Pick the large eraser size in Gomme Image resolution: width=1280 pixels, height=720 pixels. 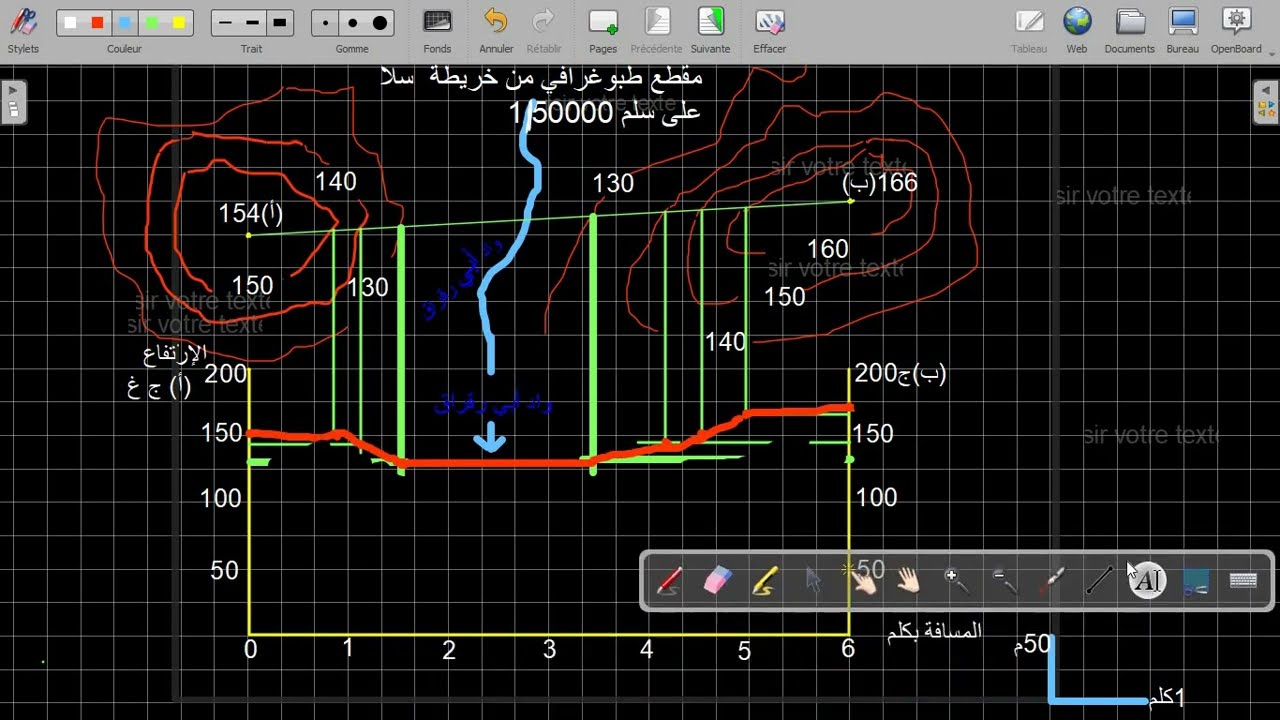point(380,22)
